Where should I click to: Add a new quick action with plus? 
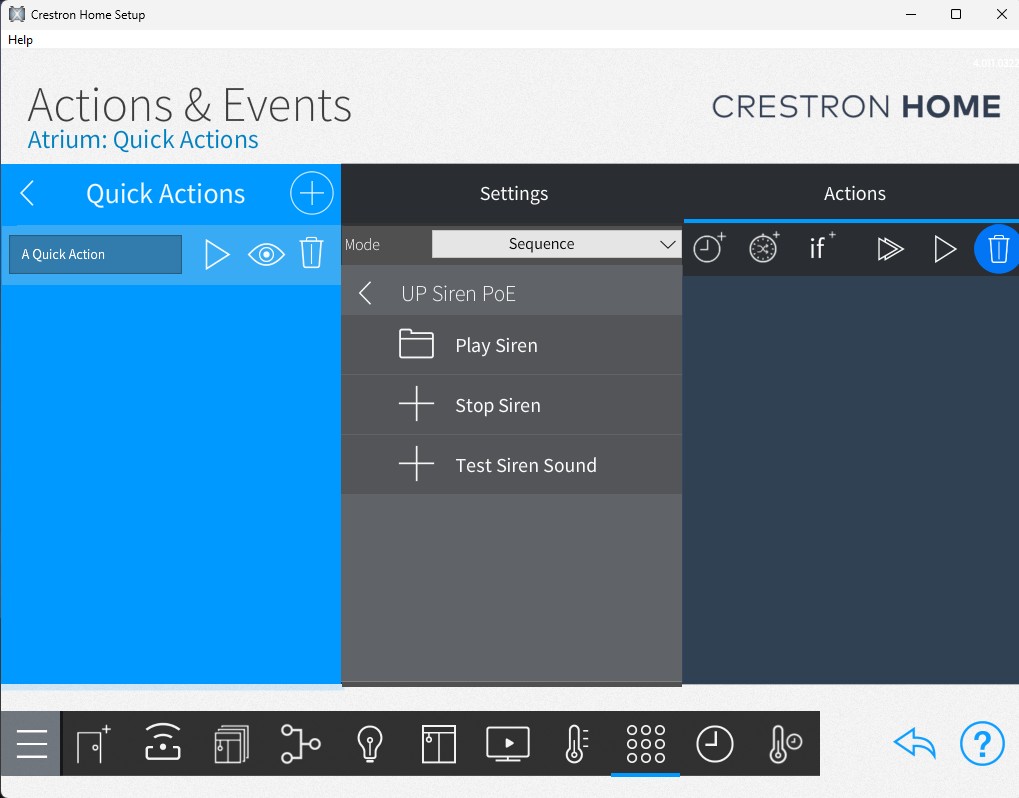(x=311, y=193)
